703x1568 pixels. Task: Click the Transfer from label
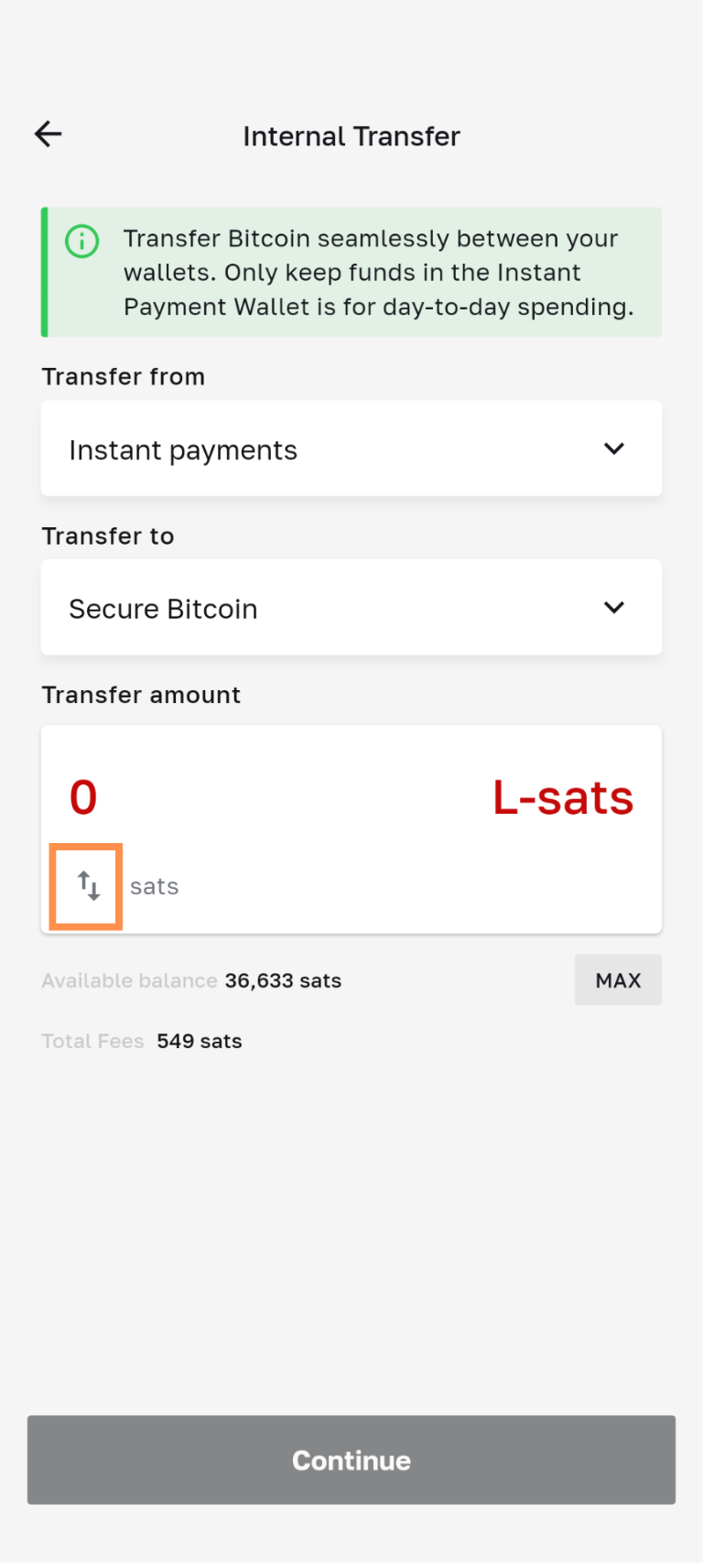(124, 377)
